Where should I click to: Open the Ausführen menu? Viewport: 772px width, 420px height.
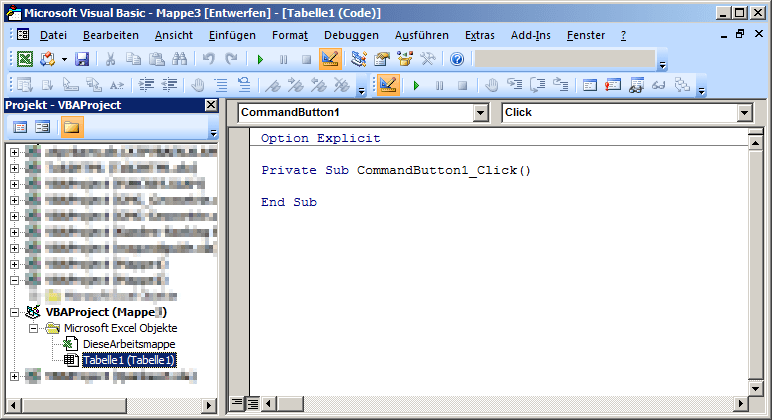click(421, 35)
